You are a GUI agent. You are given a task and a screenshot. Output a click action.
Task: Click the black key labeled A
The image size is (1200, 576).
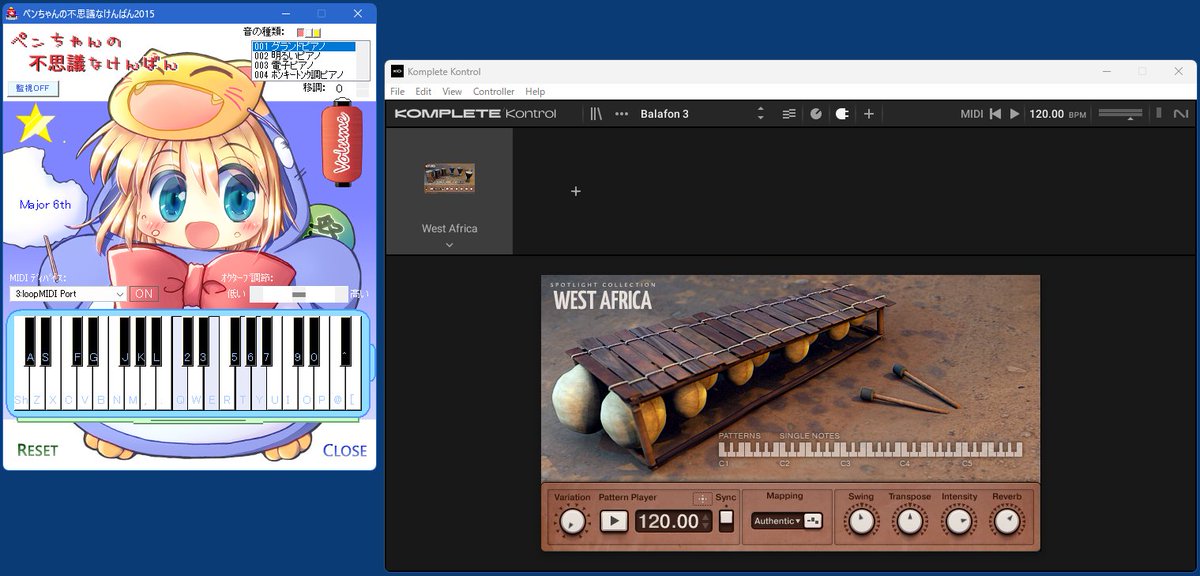point(30,342)
